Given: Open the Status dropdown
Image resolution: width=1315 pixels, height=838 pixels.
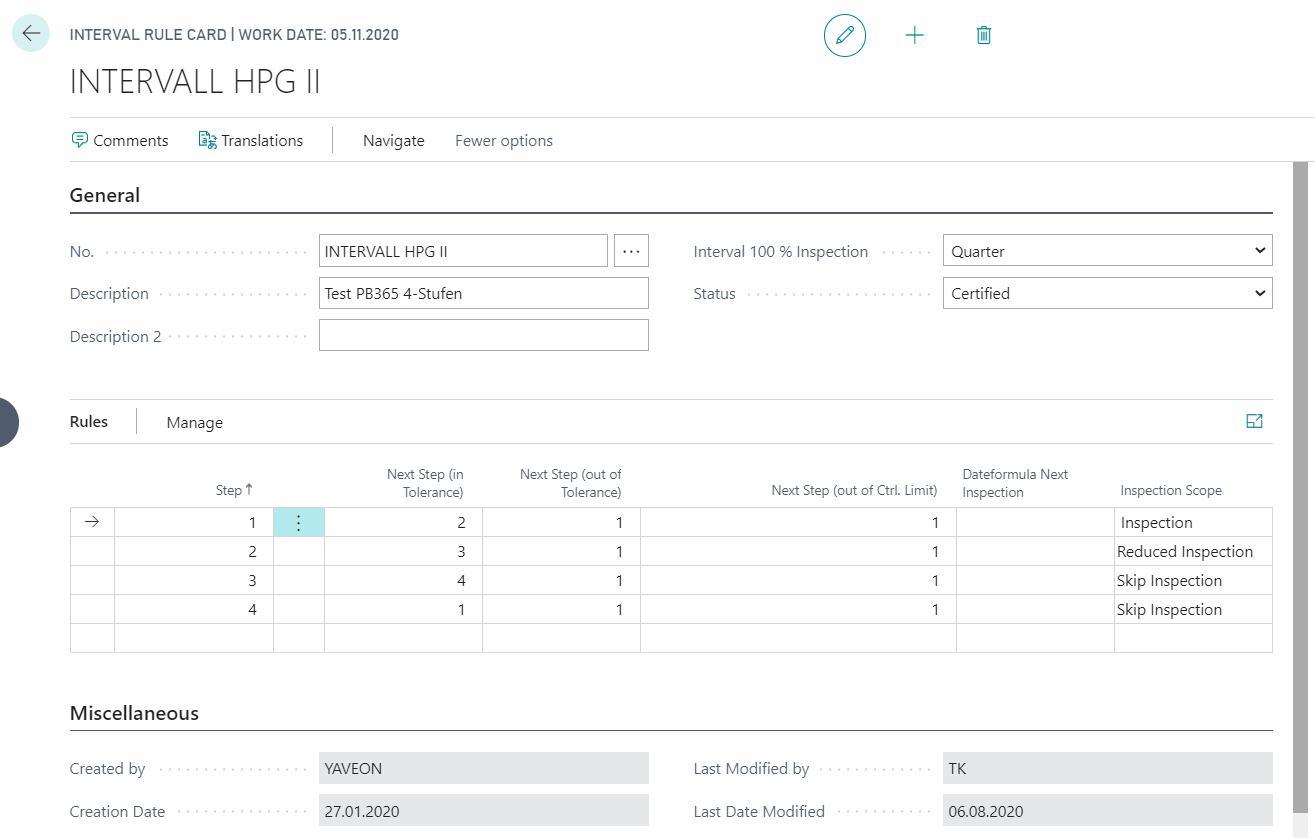Looking at the screenshot, I should pos(1108,293).
